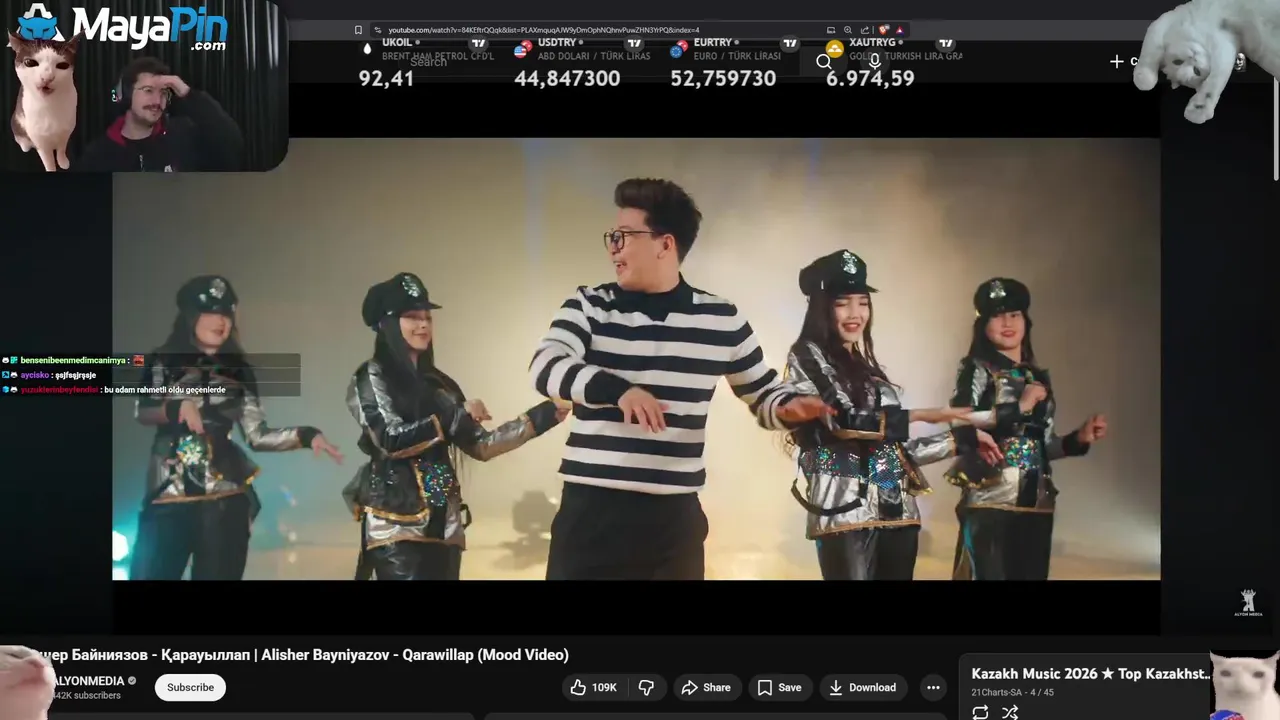Click chat message from user aycisko
The width and height of the screenshot is (1280, 720).
coord(58,375)
